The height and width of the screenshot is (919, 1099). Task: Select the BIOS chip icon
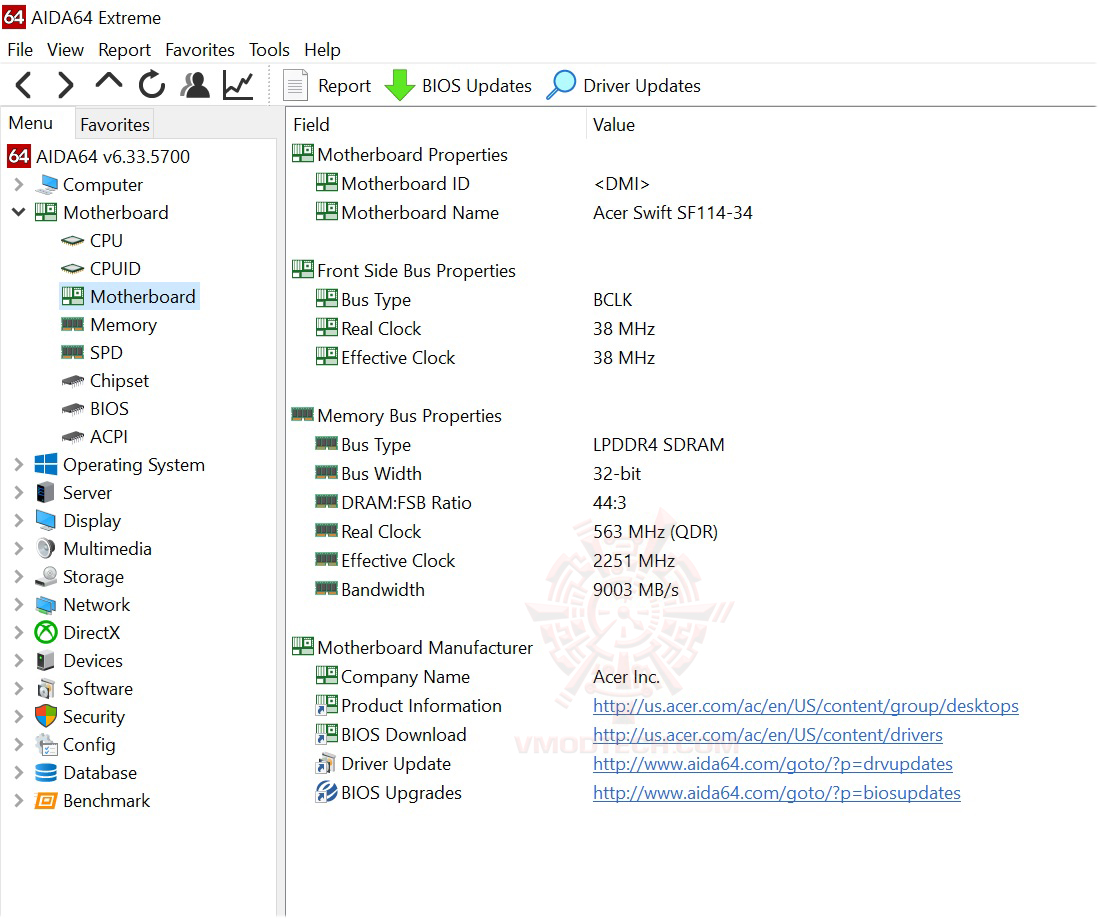point(72,409)
